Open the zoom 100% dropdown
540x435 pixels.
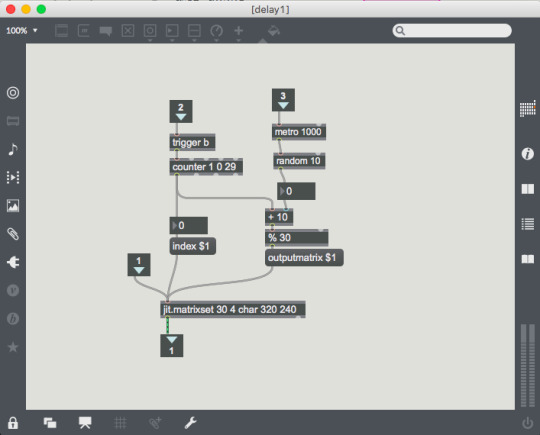22,31
